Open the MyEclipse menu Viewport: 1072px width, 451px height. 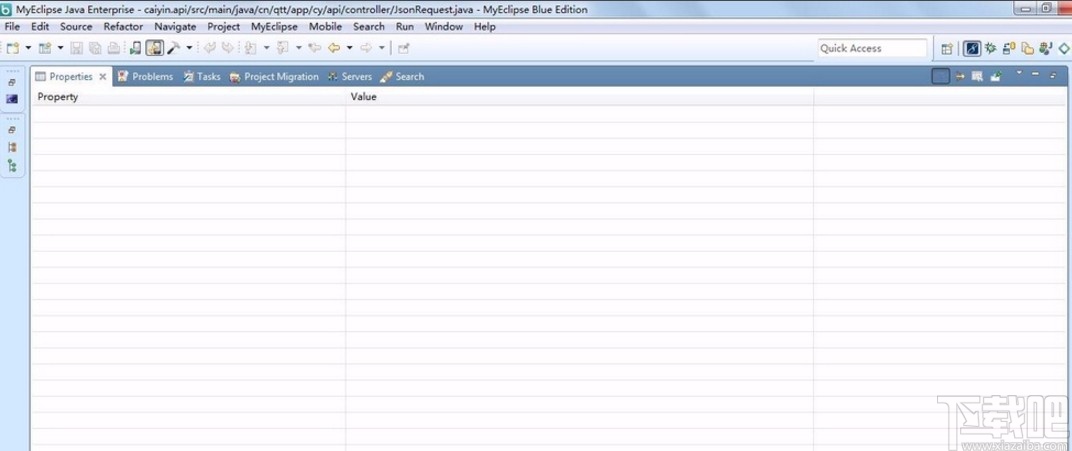274,27
